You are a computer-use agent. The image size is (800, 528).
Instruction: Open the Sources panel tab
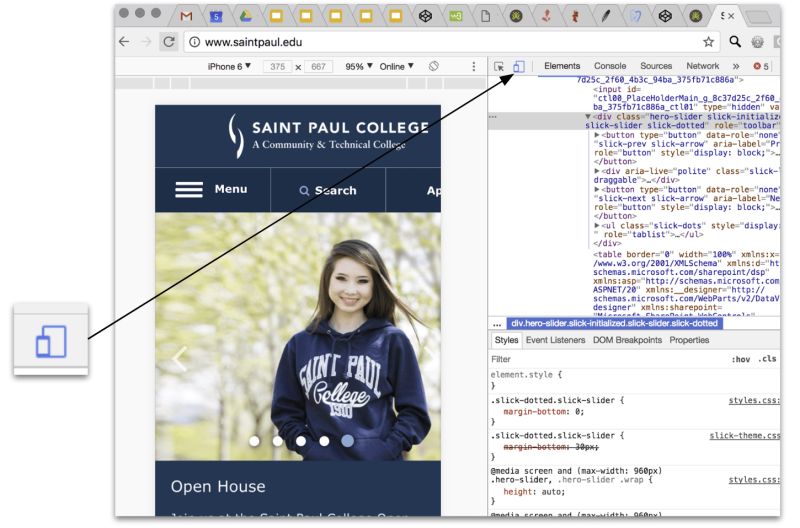(x=656, y=66)
